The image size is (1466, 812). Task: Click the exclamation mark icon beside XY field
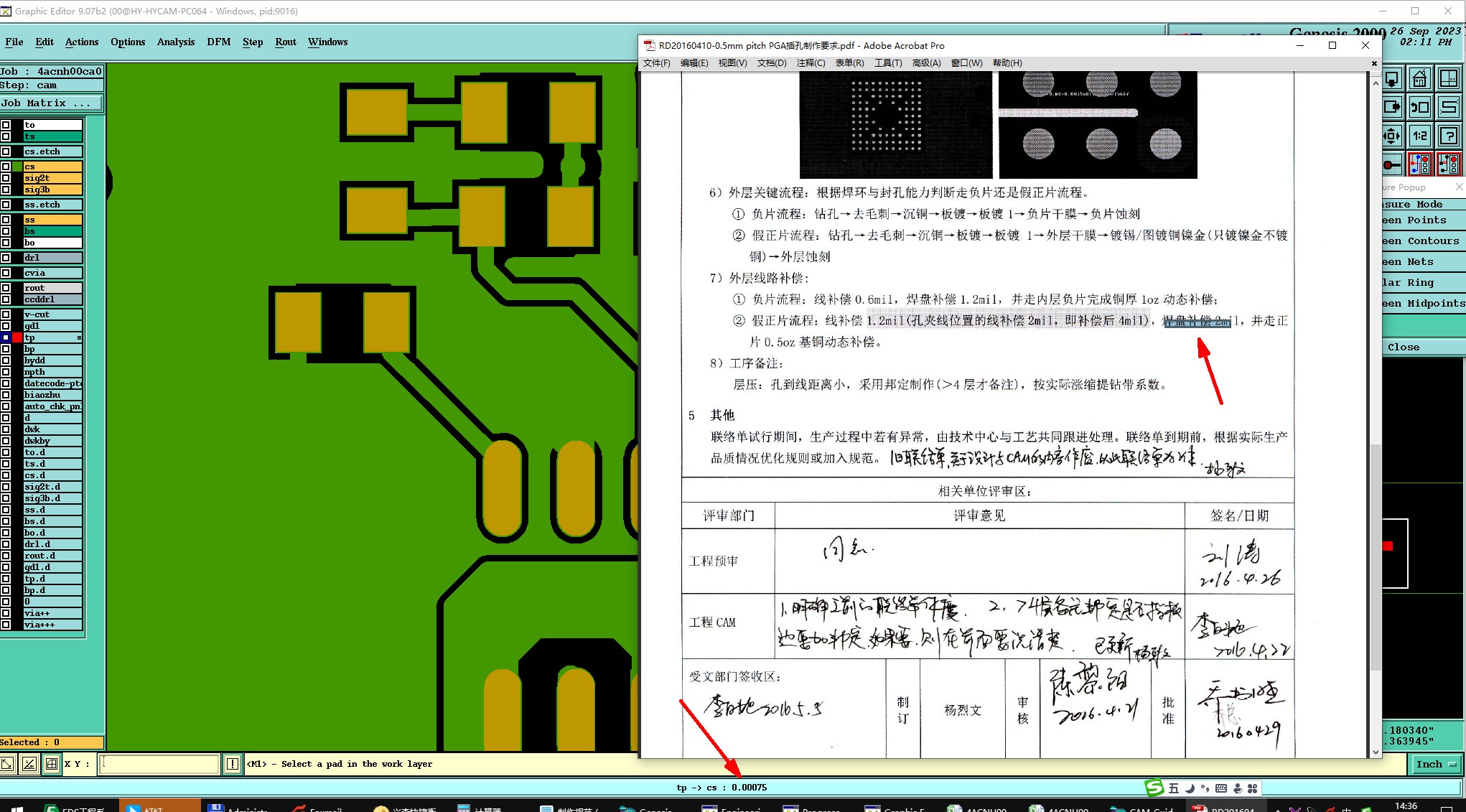232,764
